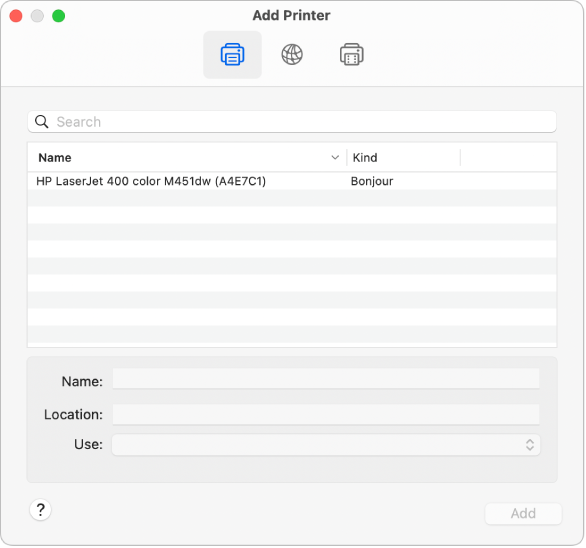The image size is (586, 548).
Task: Click the gray minimize window button
Action: point(37,16)
